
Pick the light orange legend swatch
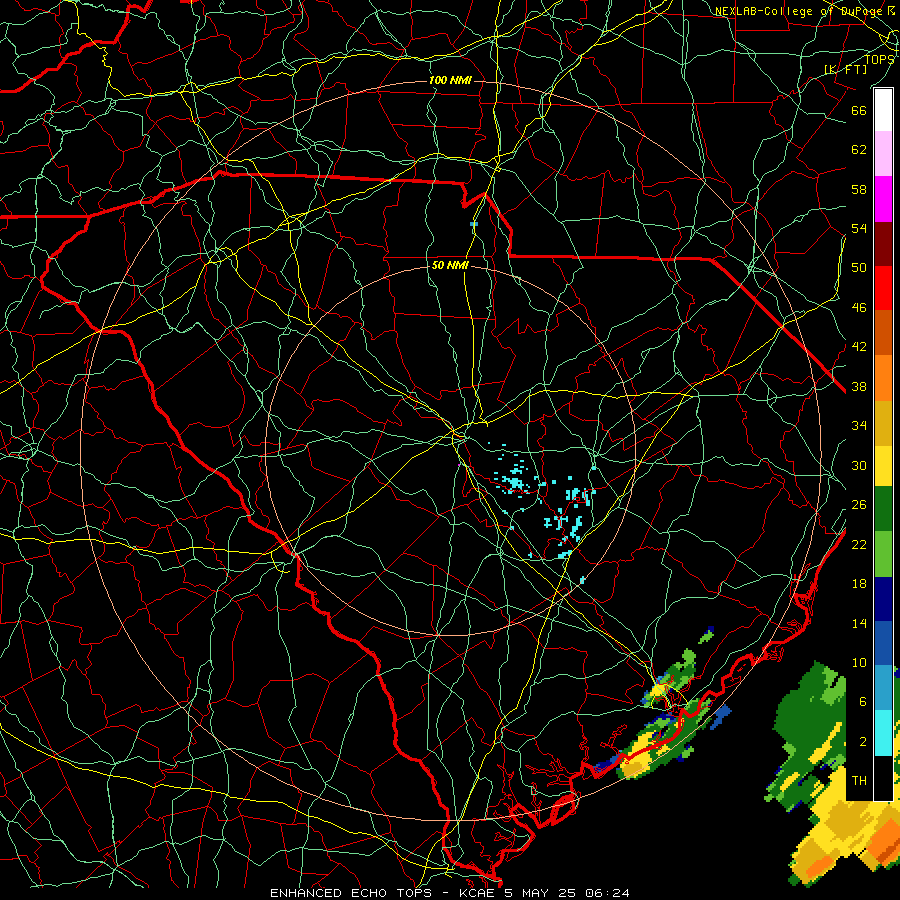883,378
